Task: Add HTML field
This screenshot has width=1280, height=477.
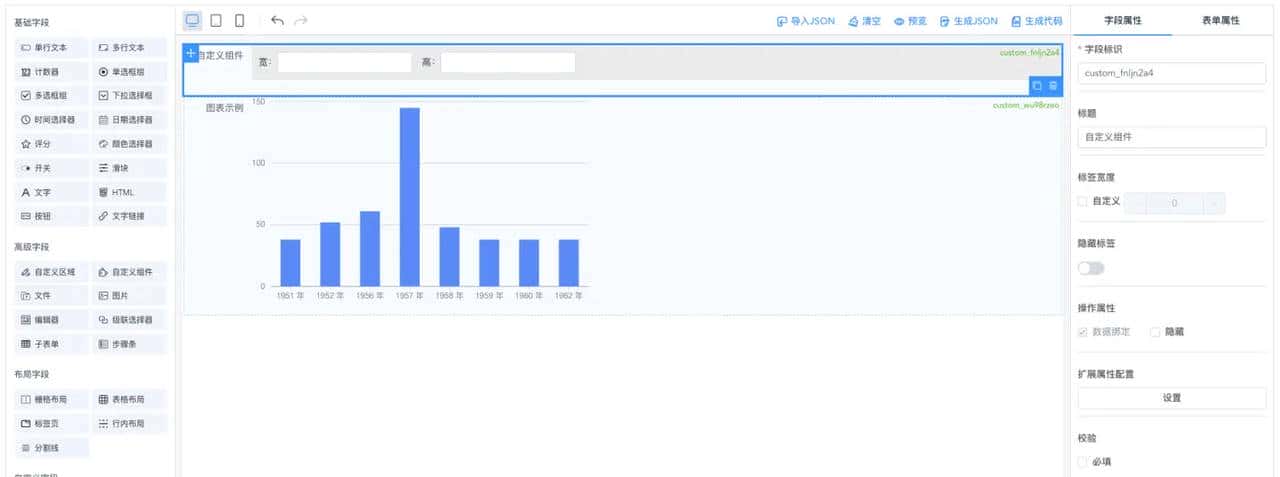Action: pyautogui.click(x=129, y=192)
